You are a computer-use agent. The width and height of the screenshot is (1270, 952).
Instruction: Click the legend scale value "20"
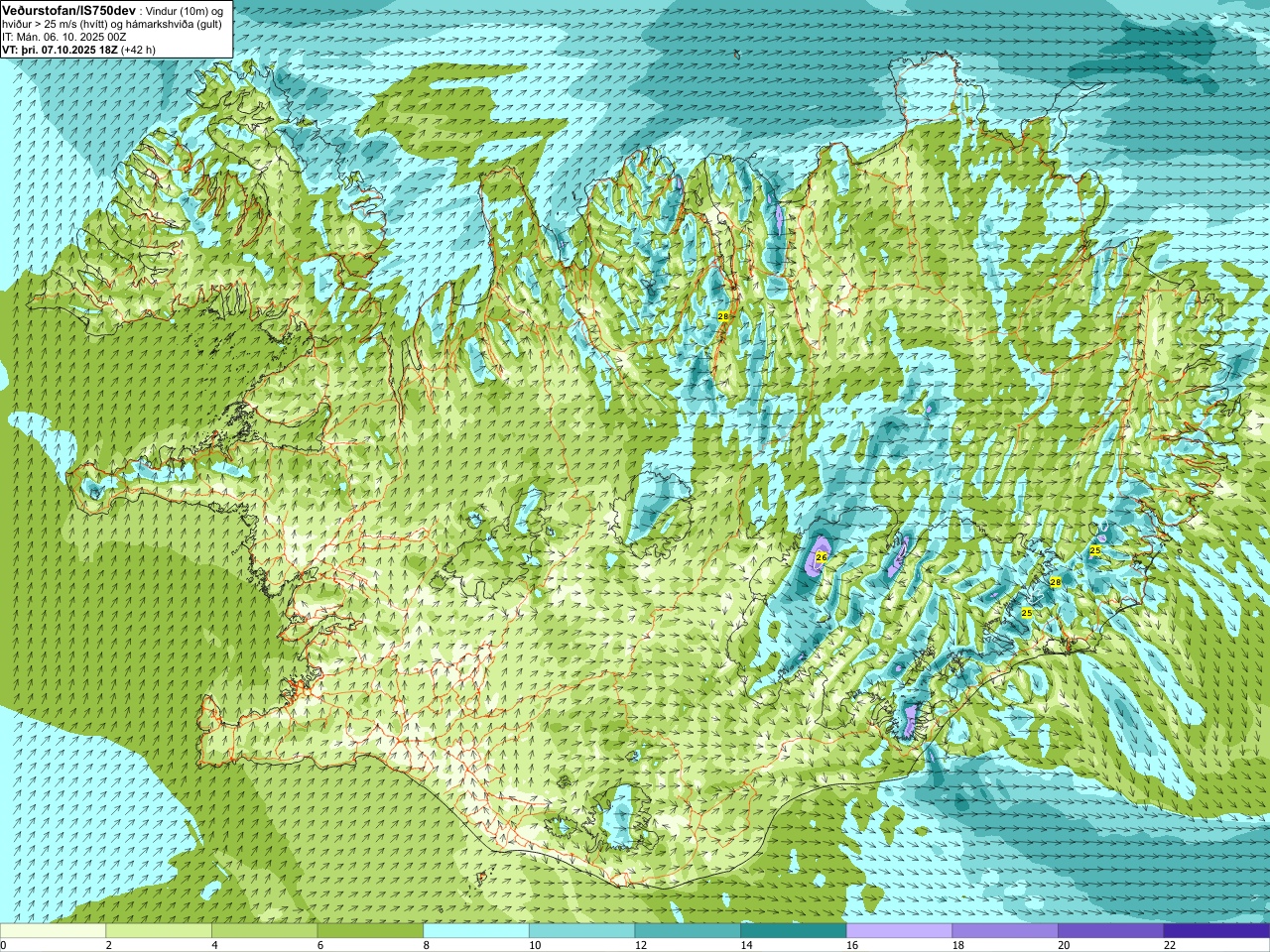click(x=1064, y=946)
